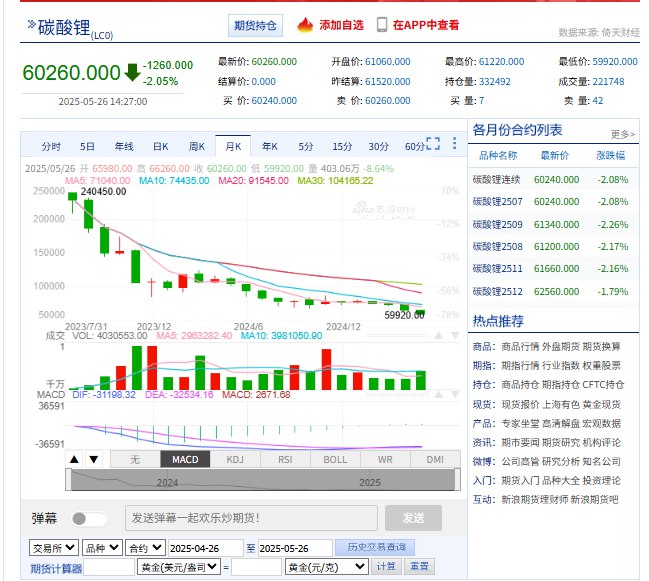Switch to the 日K chart tab

(x=161, y=146)
